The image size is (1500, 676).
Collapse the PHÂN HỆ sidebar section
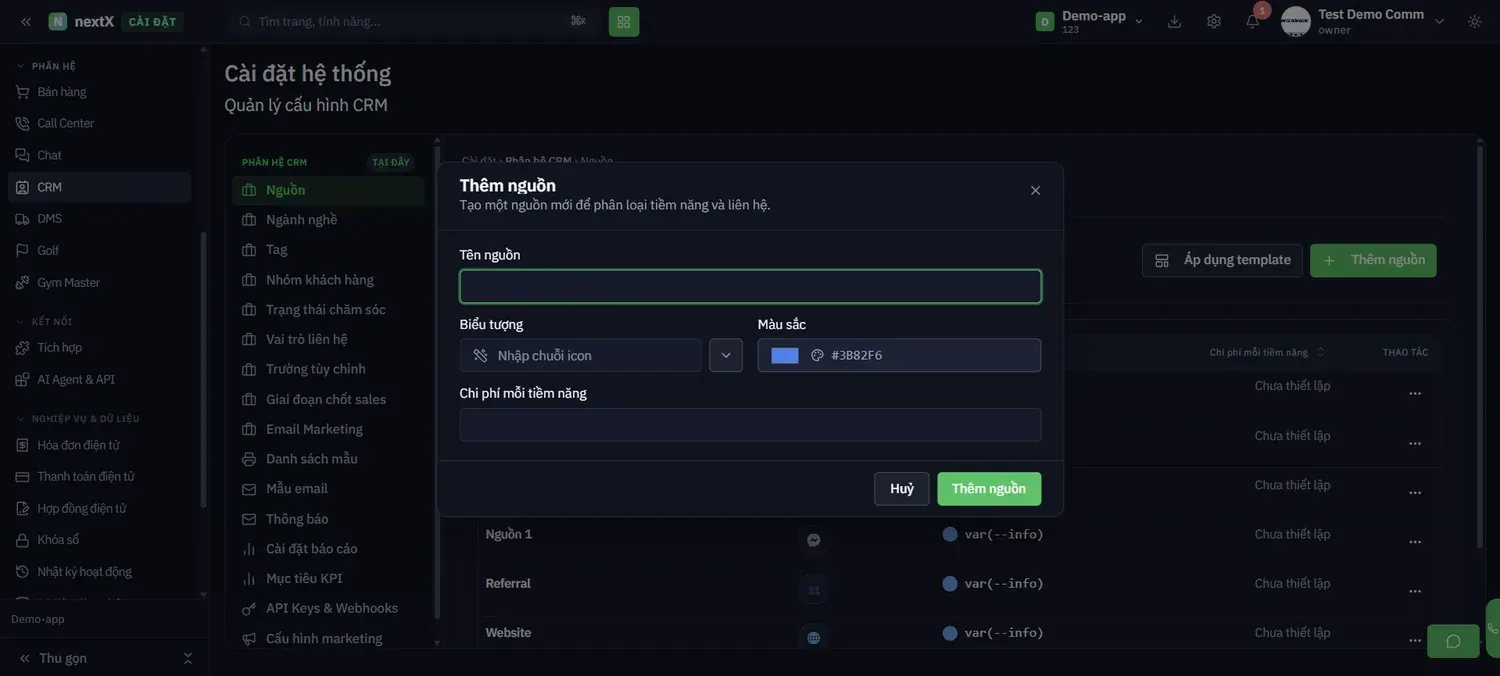click(47, 66)
